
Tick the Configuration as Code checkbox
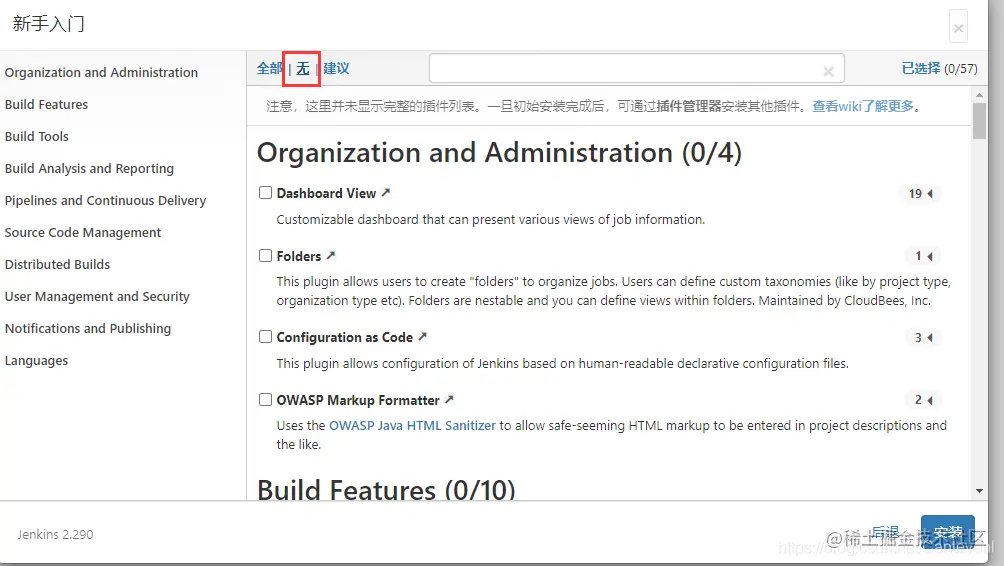[265, 337]
